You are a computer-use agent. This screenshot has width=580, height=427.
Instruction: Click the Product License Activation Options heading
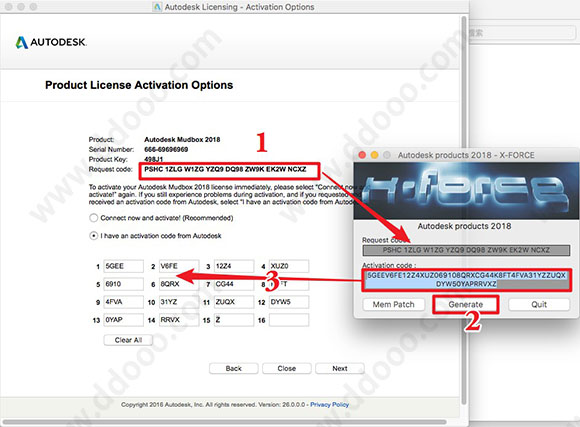click(139, 85)
